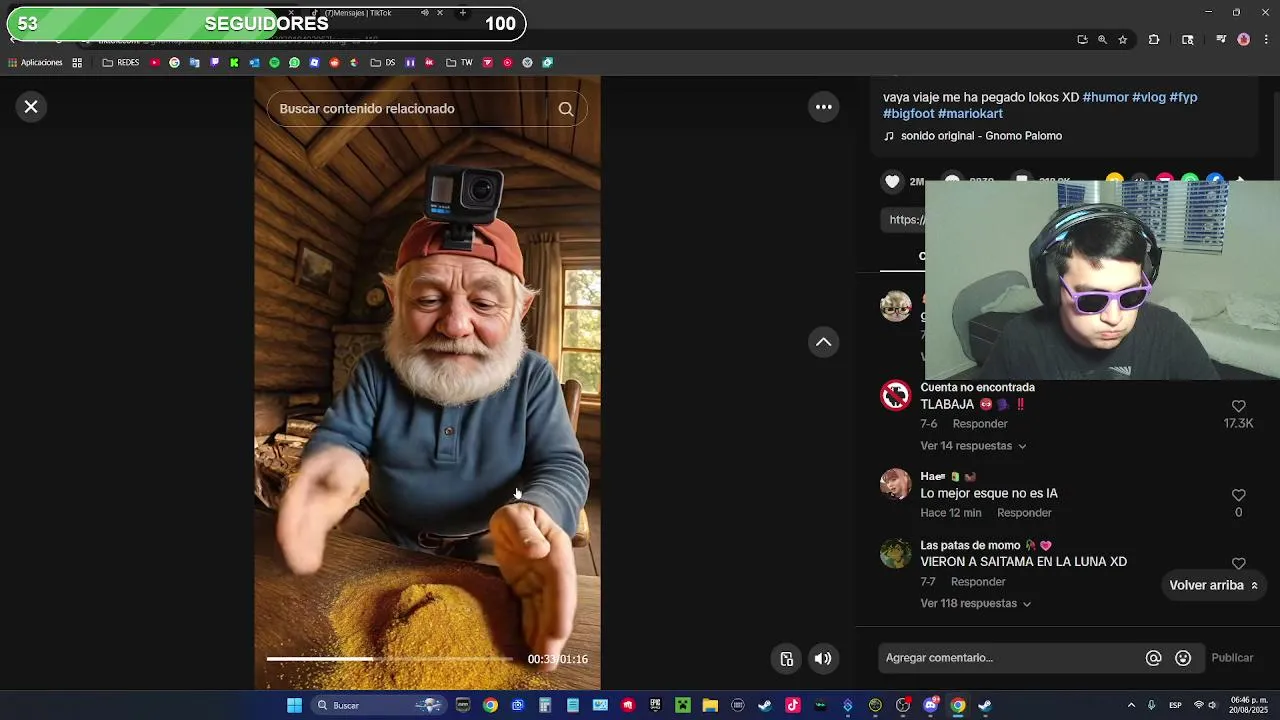Like the 'Lo mejor esque no es IA' comment

1238,495
